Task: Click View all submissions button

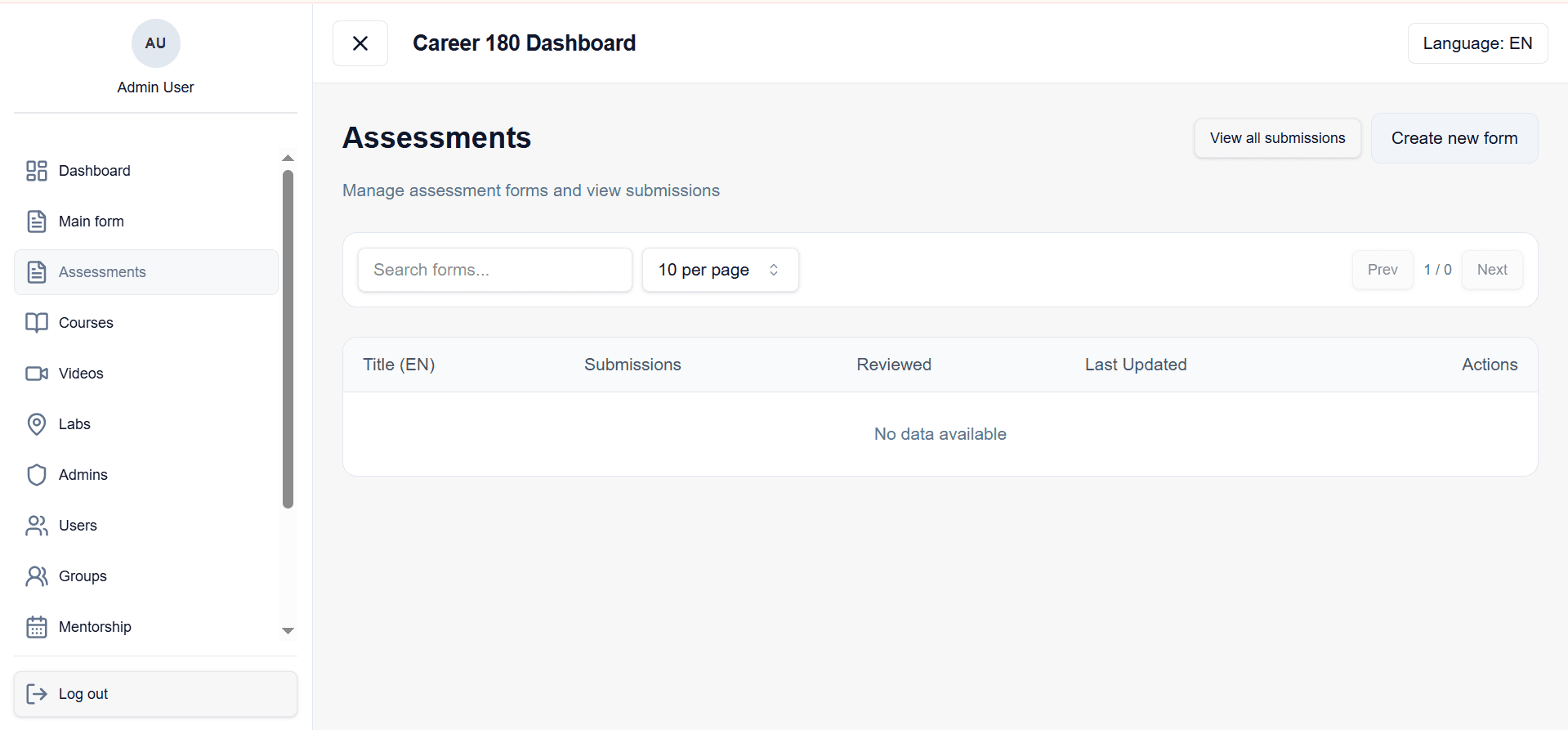Action: point(1277,138)
